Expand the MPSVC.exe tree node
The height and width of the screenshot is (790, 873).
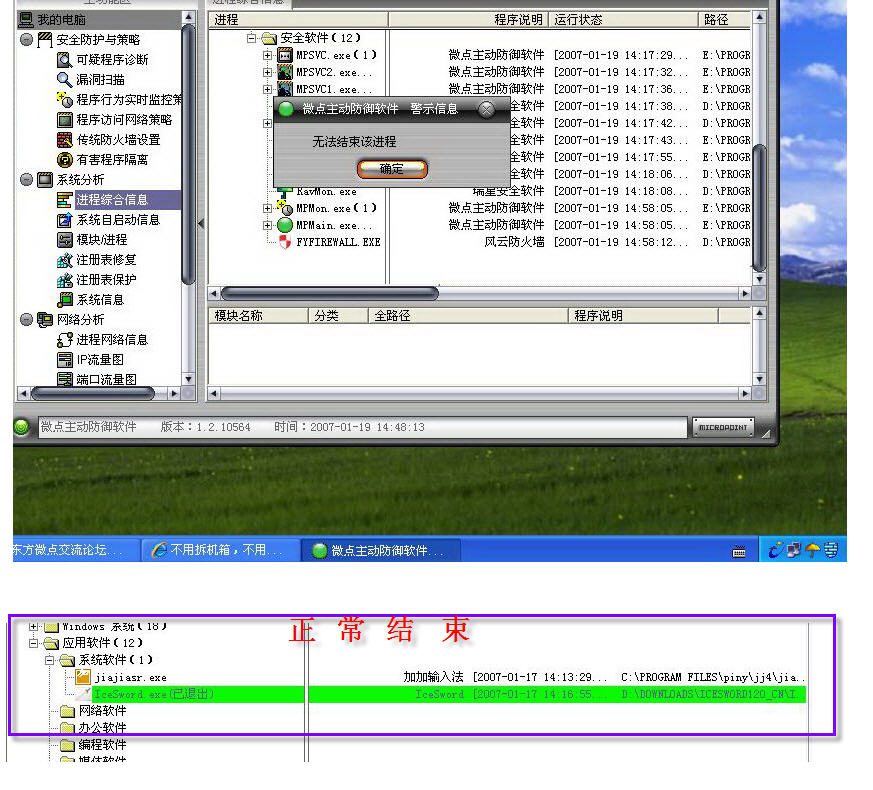click(x=267, y=55)
